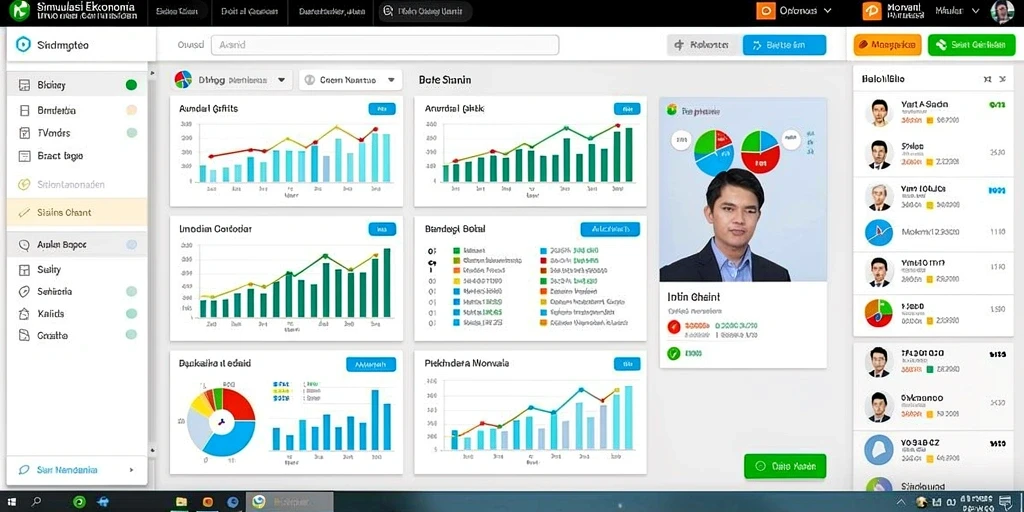Click the Bioiney sidebar icon
Image resolution: width=1024 pixels, height=512 pixels.
[x=25, y=85]
